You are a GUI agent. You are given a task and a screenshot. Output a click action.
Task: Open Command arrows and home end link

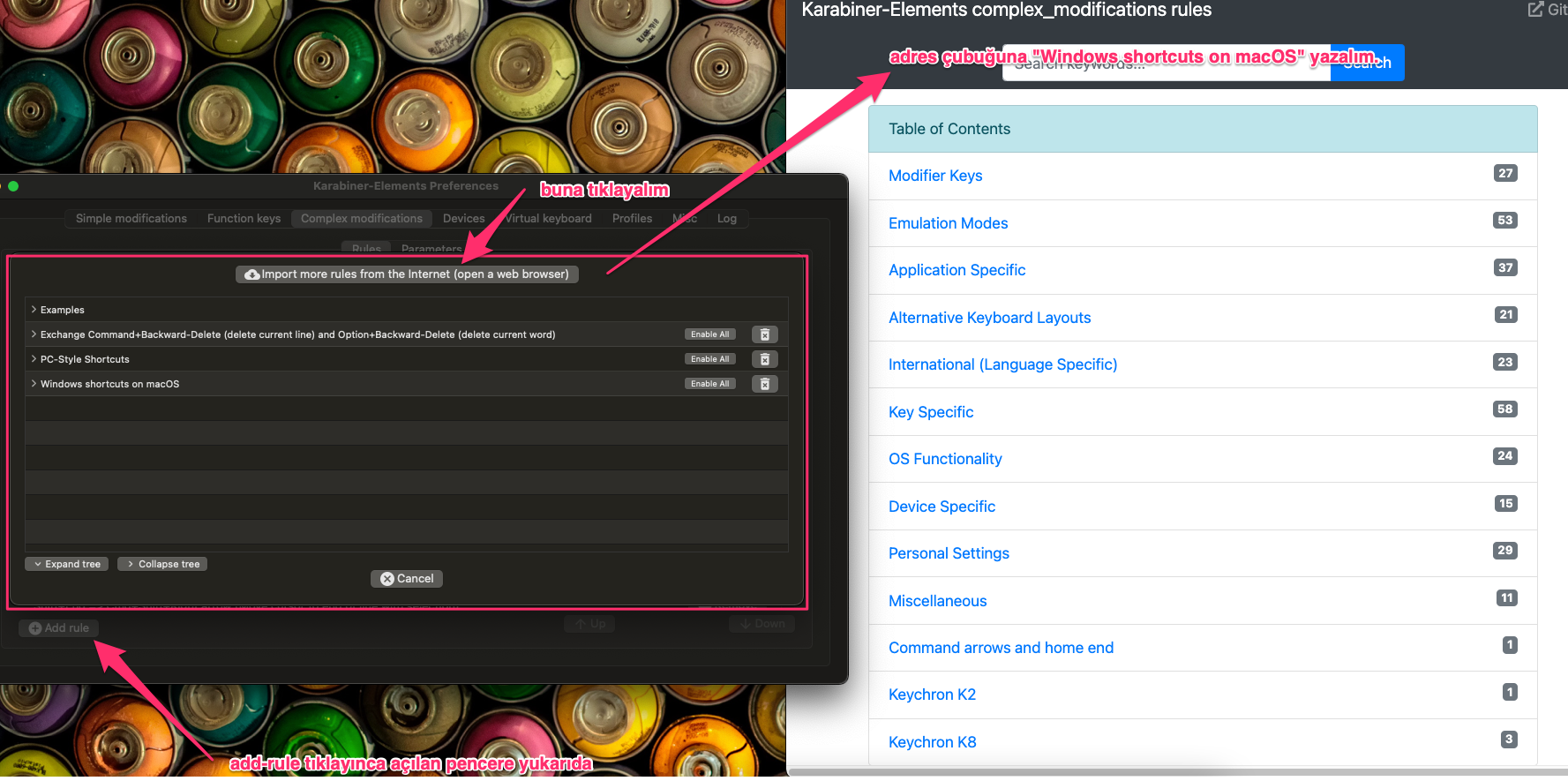[1001, 648]
